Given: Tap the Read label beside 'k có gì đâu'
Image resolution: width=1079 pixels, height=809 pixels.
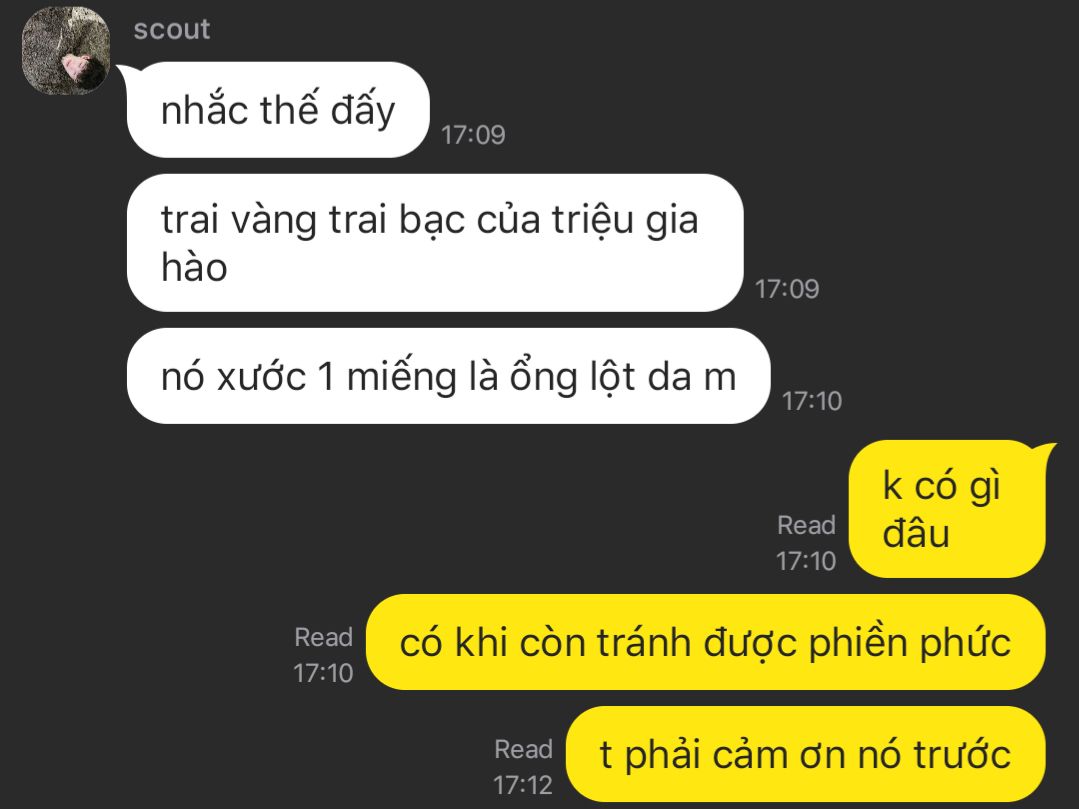Looking at the screenshot, I should 806,525.
